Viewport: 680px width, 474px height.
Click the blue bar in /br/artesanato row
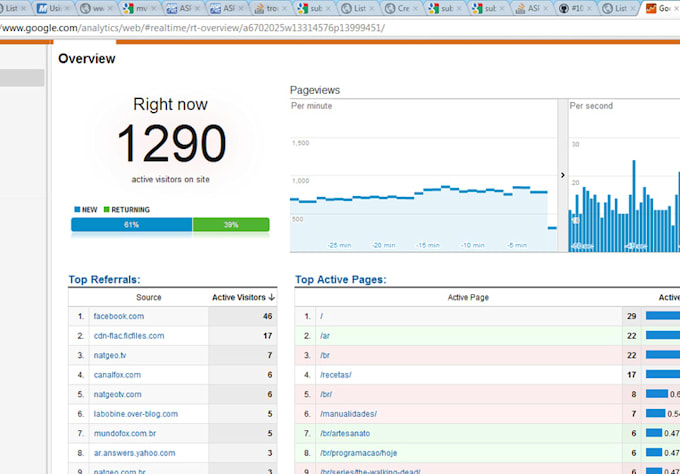click(654, 433)
